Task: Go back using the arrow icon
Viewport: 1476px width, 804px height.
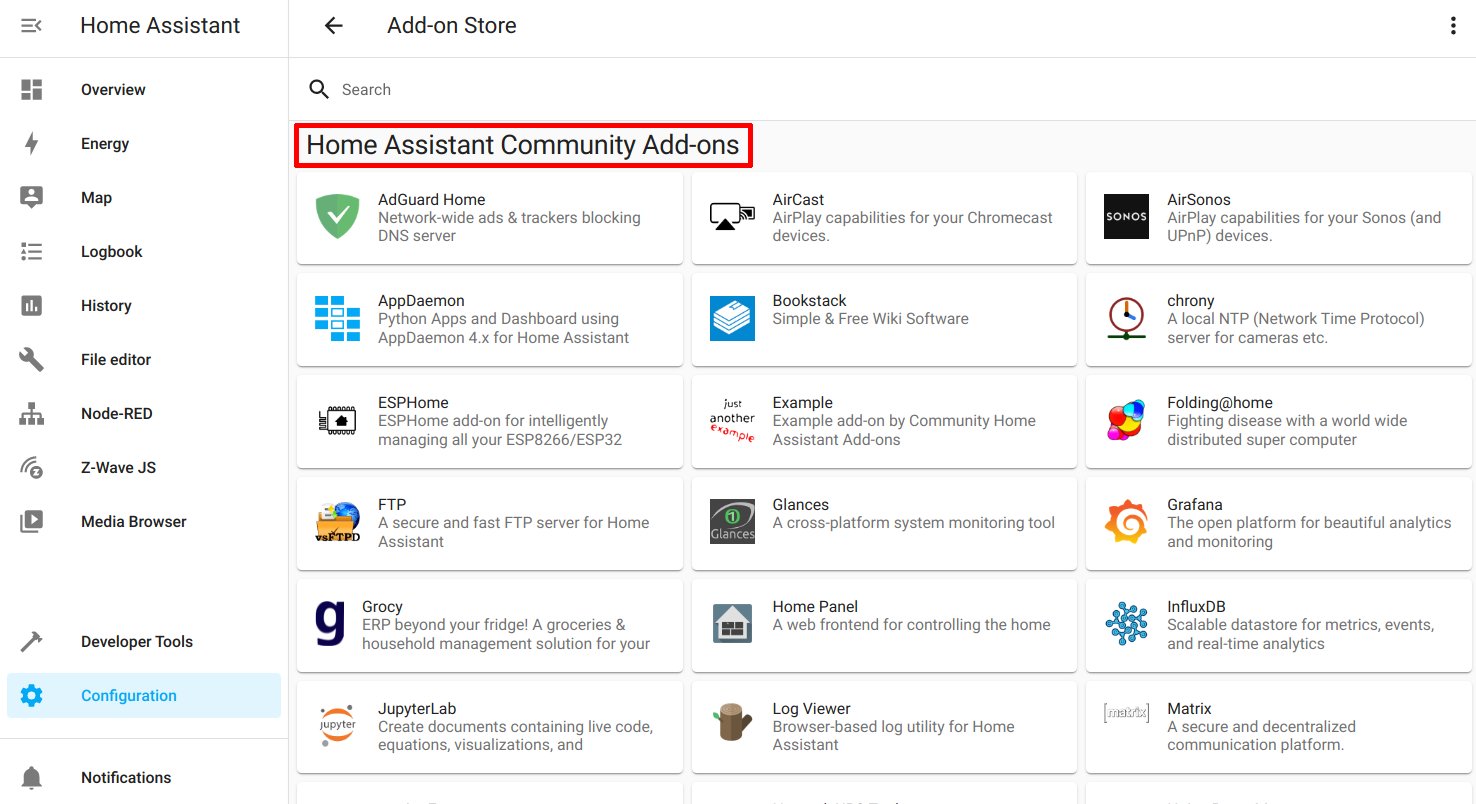Action: point(334,26)
